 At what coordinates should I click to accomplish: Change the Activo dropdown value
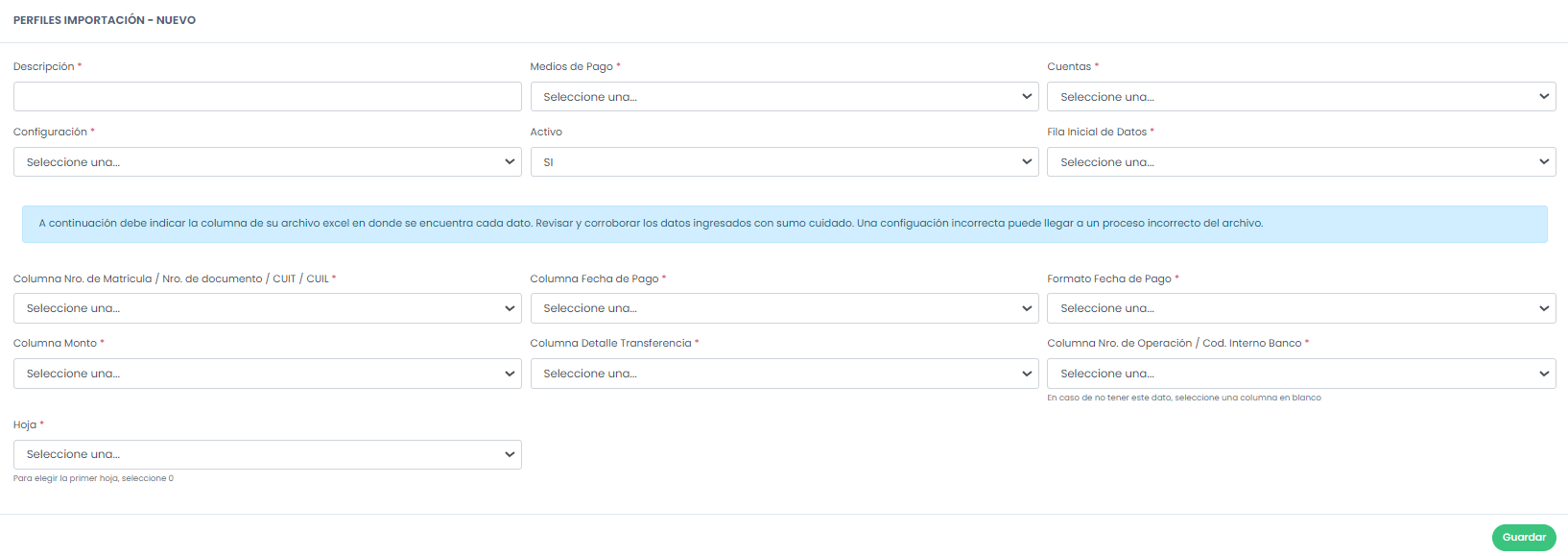pos(783,162)
